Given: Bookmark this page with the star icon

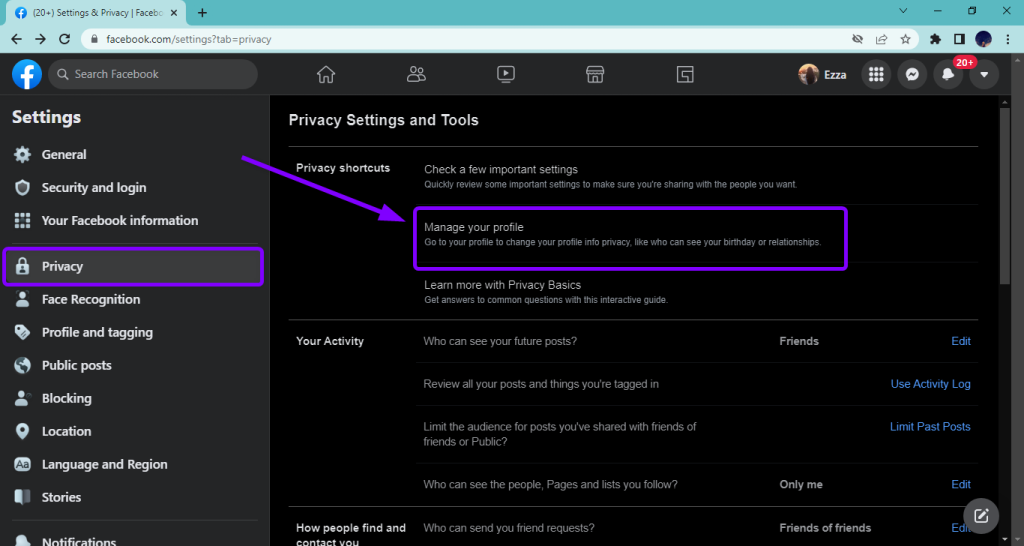Looking at the screenshot, I should (905, 39).
